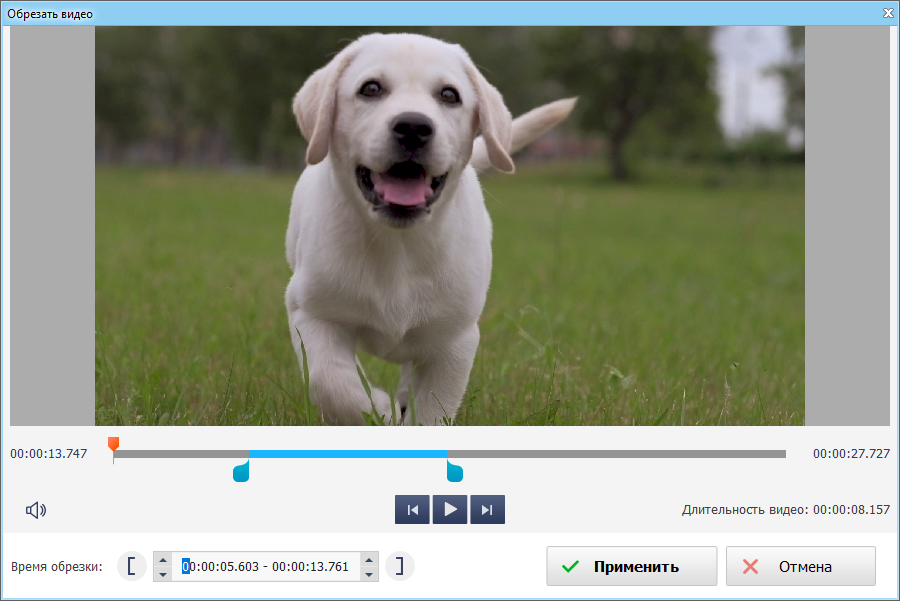Jump to the previous frame
This screenshot has width=900, height=601.
tap(412, 510)
